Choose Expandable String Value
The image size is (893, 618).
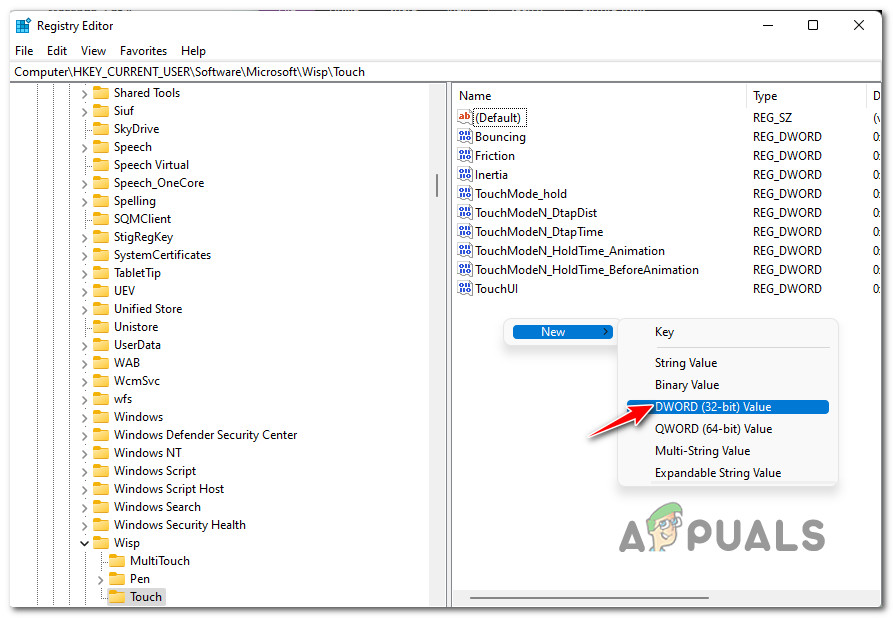pyautogui.click(x=728, y=473)
